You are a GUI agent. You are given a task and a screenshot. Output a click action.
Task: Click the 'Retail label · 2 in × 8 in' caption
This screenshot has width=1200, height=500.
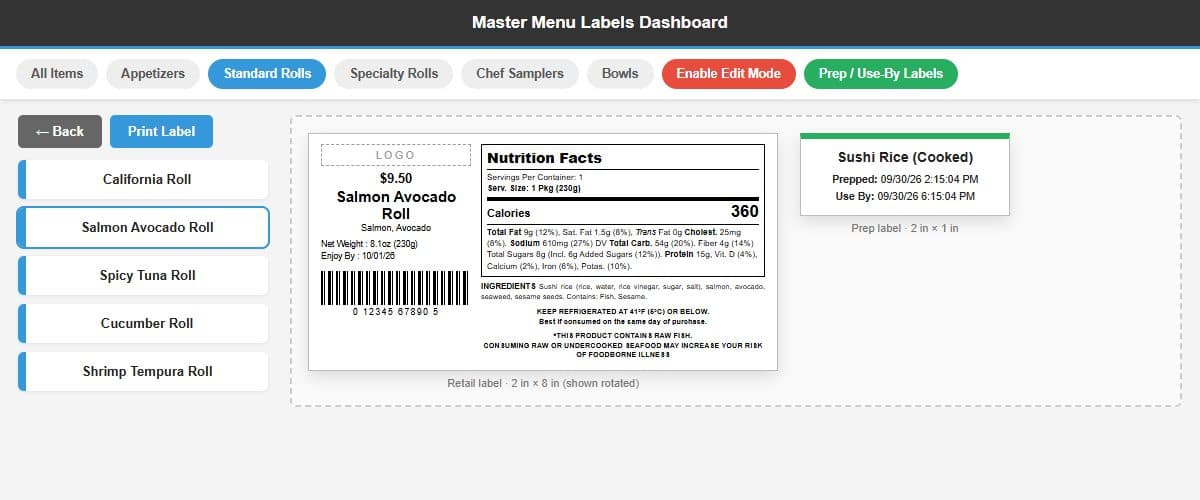[543, 383]
